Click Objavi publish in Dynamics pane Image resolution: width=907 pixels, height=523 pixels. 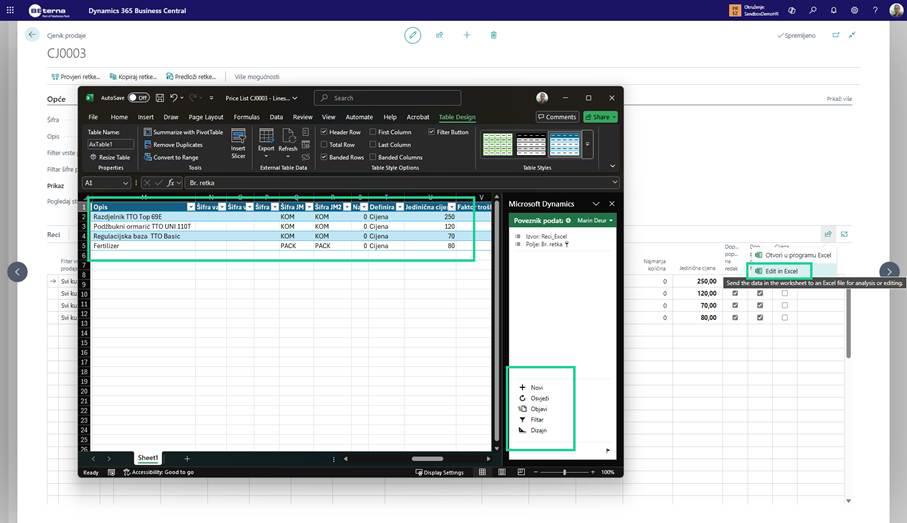click(522, 409)
